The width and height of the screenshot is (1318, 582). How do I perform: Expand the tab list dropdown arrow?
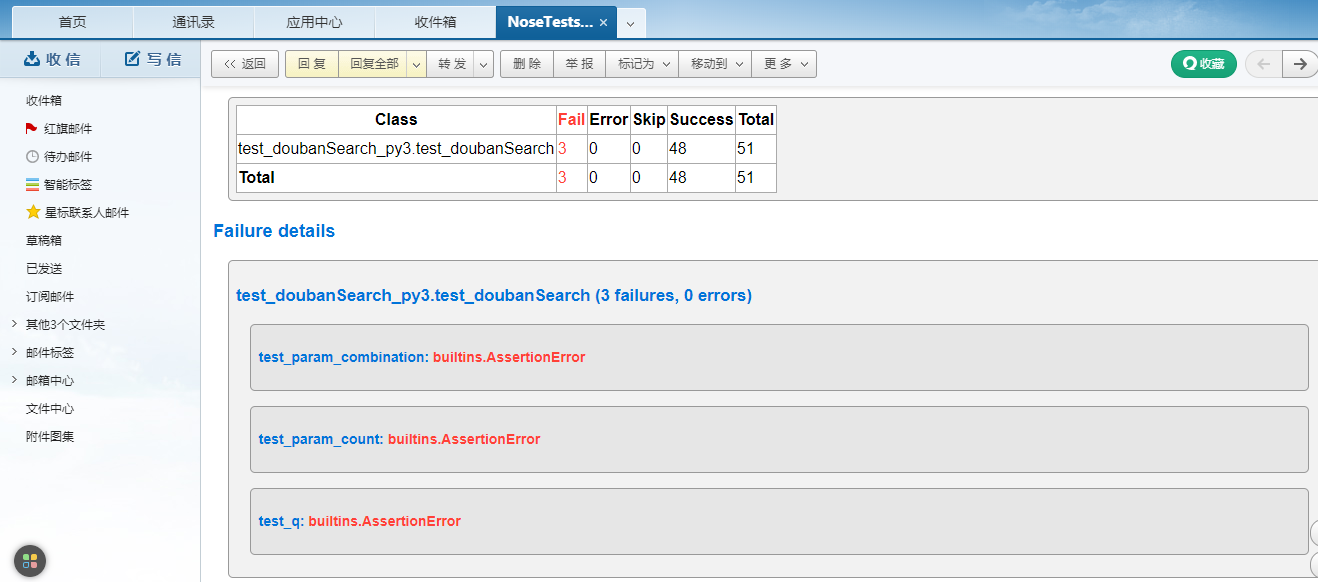click(x=631, y=23)
